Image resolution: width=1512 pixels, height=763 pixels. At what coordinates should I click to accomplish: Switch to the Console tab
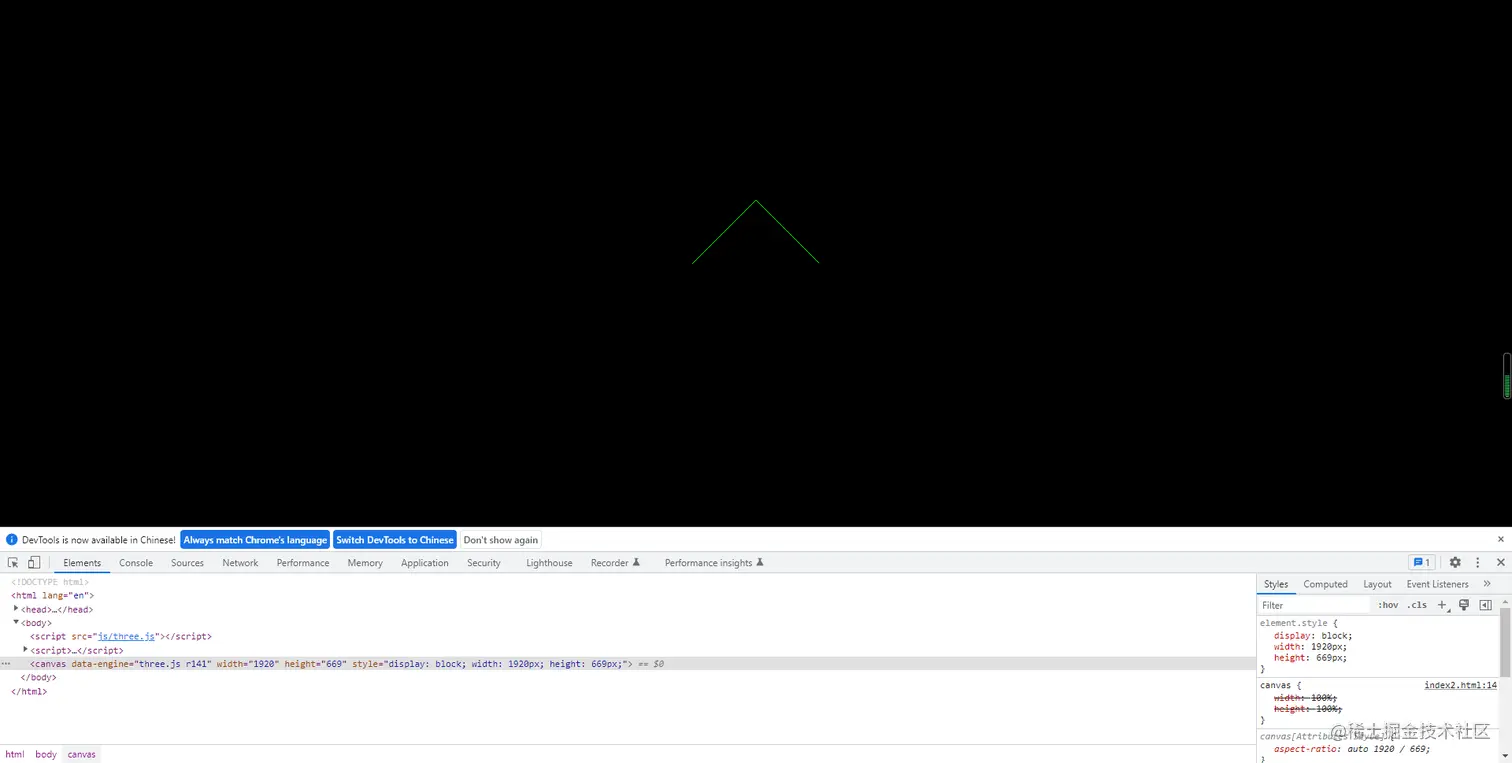pos(136,563)
